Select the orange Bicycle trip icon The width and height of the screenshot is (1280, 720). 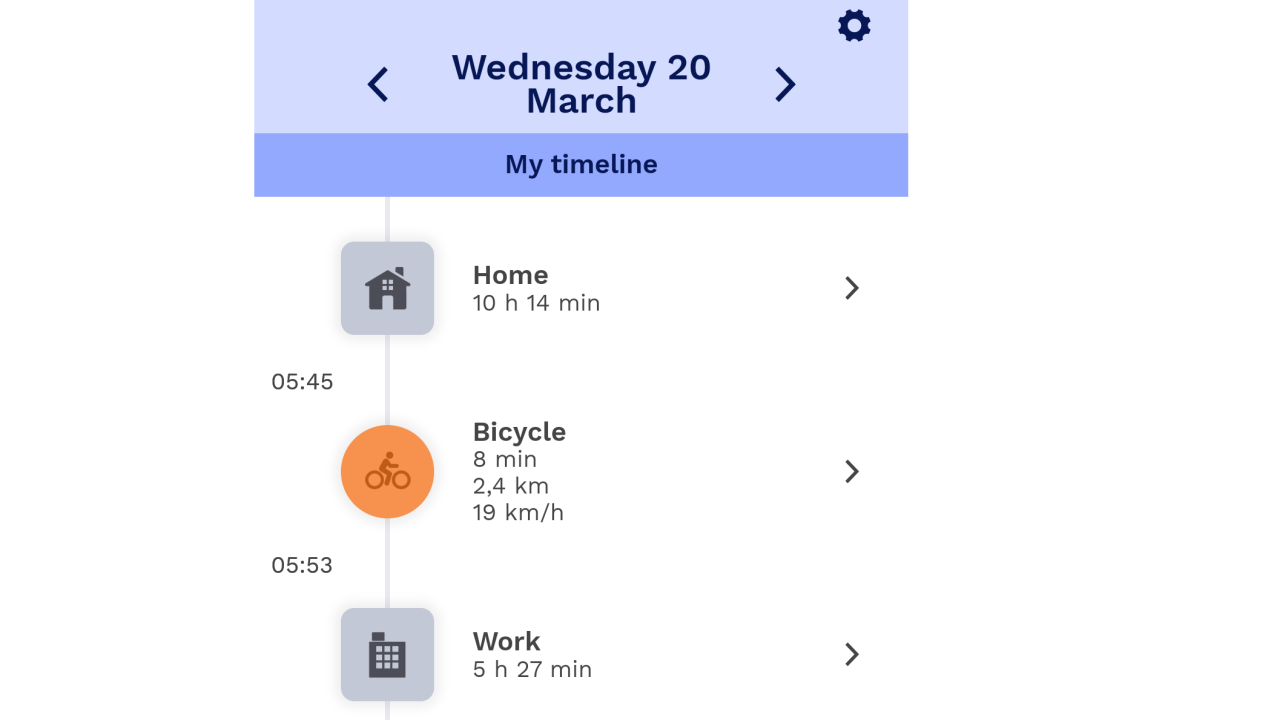(x=387, y=472)
